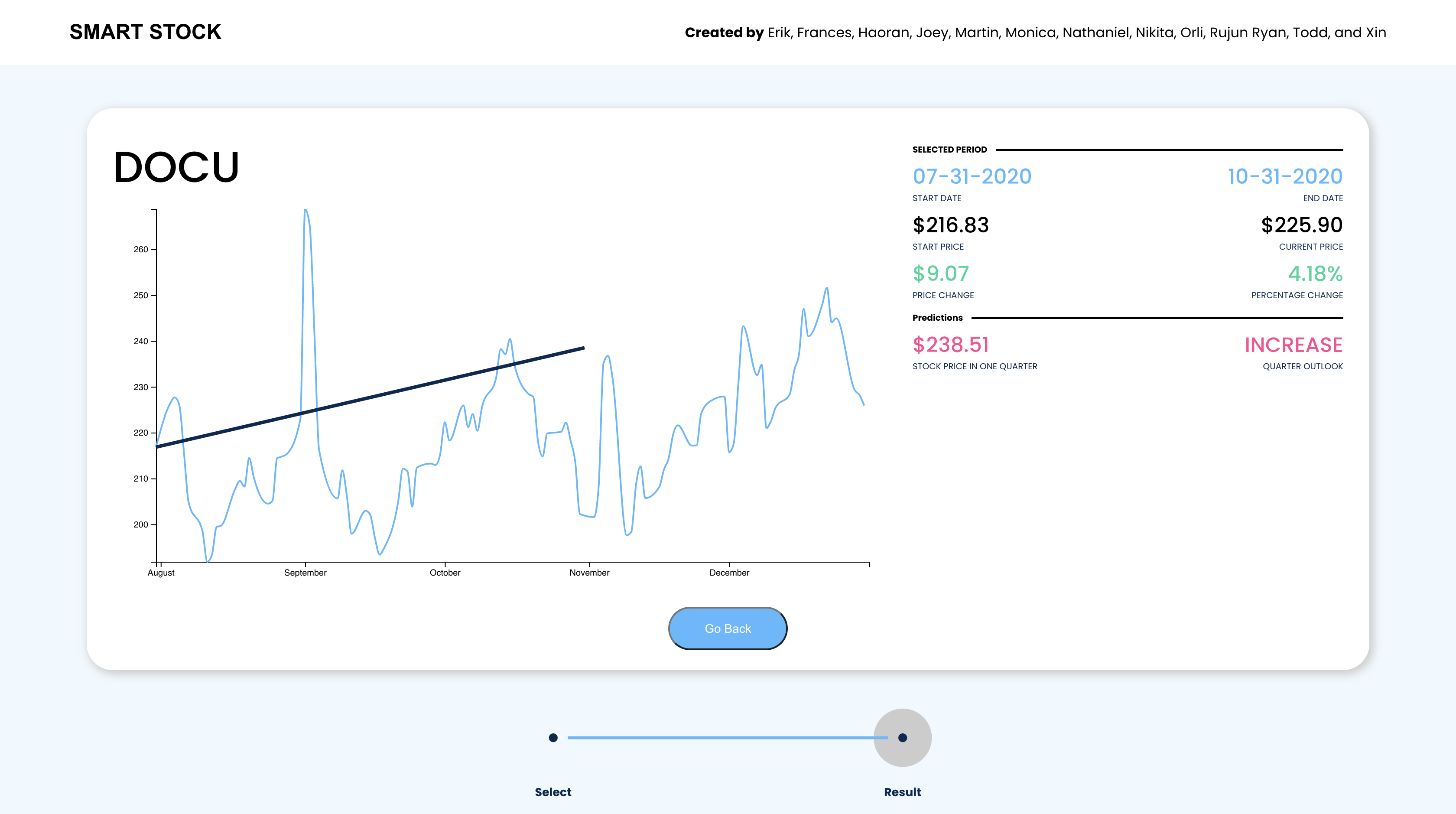Click the Predictions heading
This screenshot has width=1456, height=814.
click(937, 318)
